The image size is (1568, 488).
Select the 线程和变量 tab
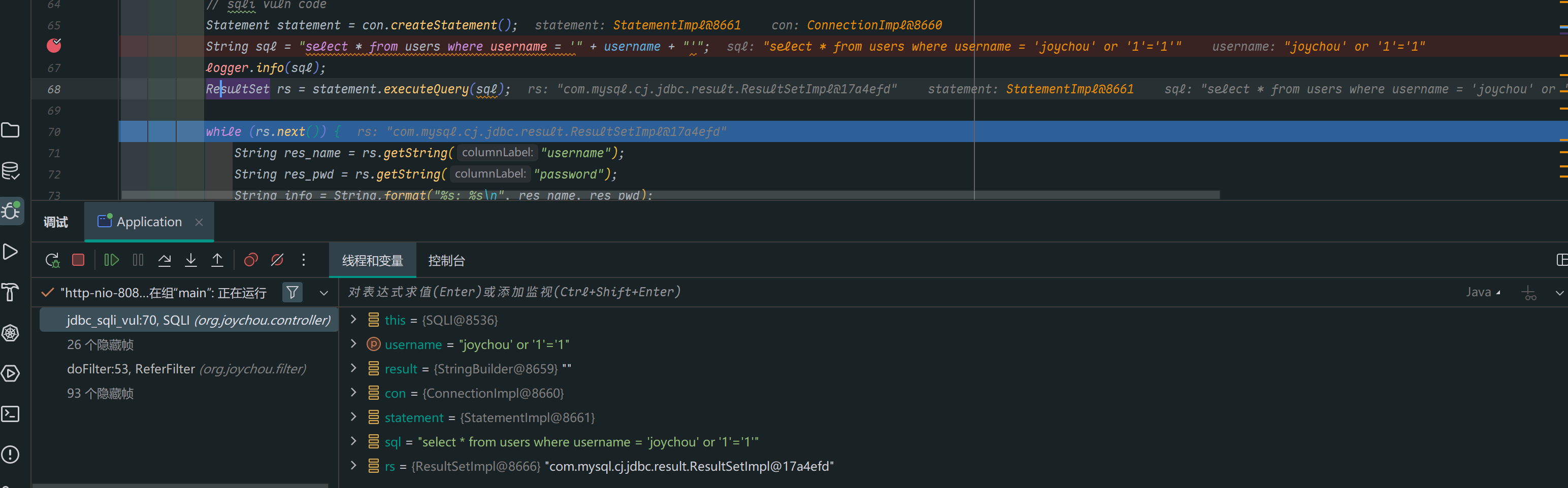tap(372, 260)
